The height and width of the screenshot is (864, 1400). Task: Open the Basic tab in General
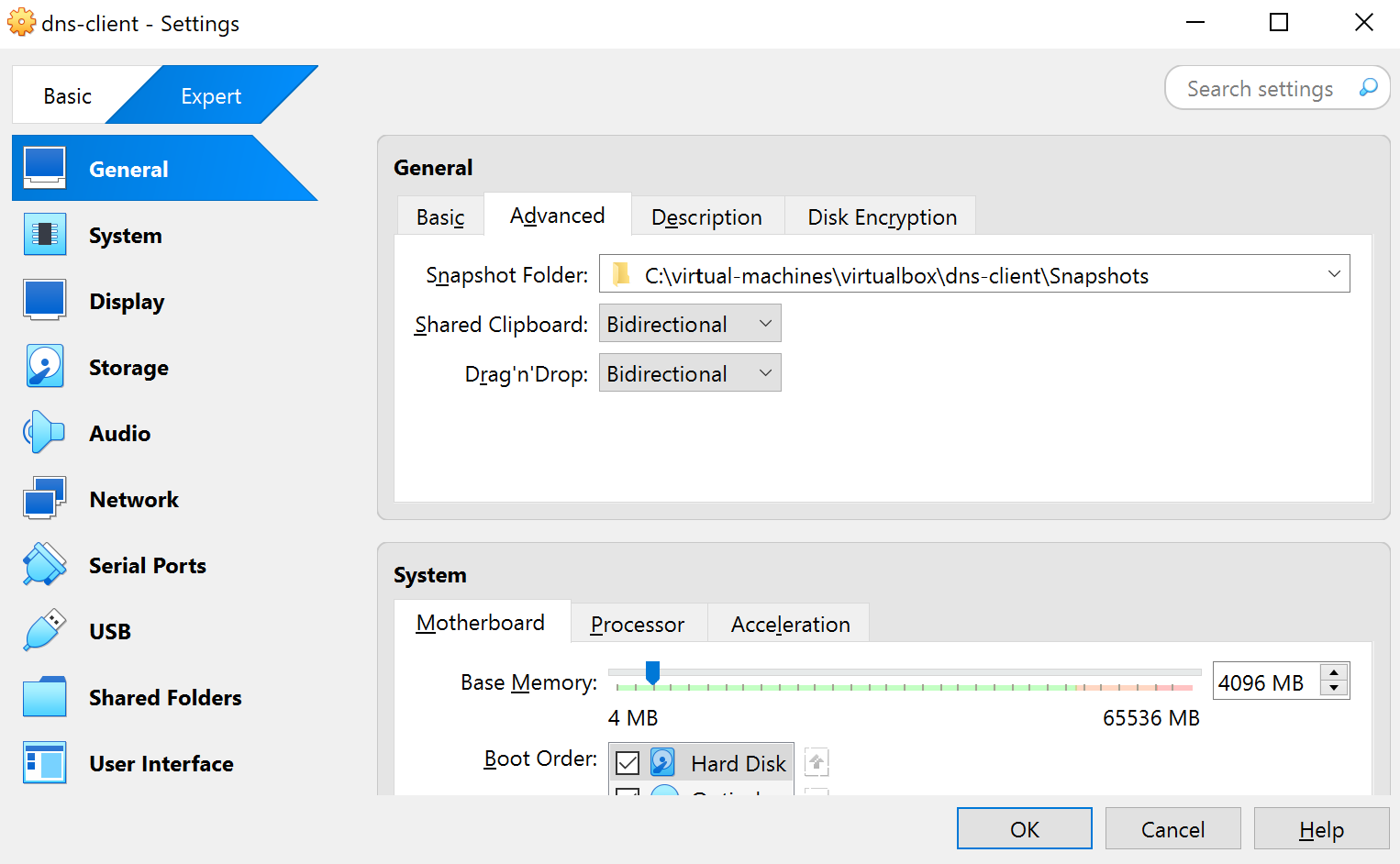point(440,216)
